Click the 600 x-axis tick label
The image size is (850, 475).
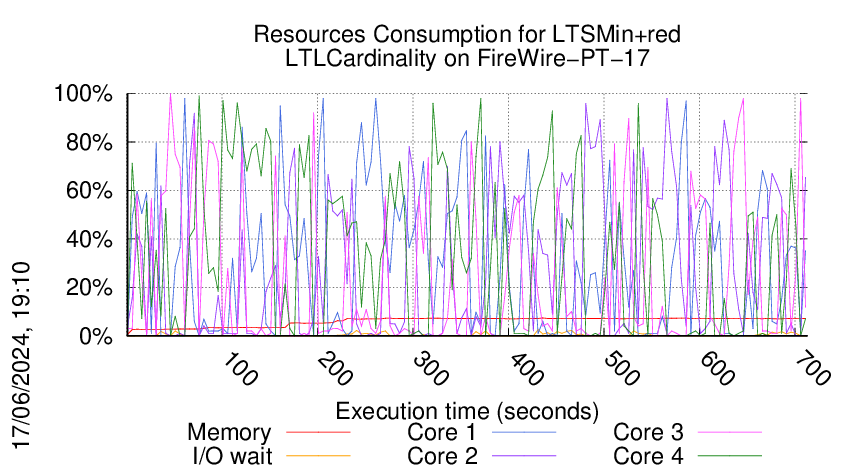[x=717, y=369]
